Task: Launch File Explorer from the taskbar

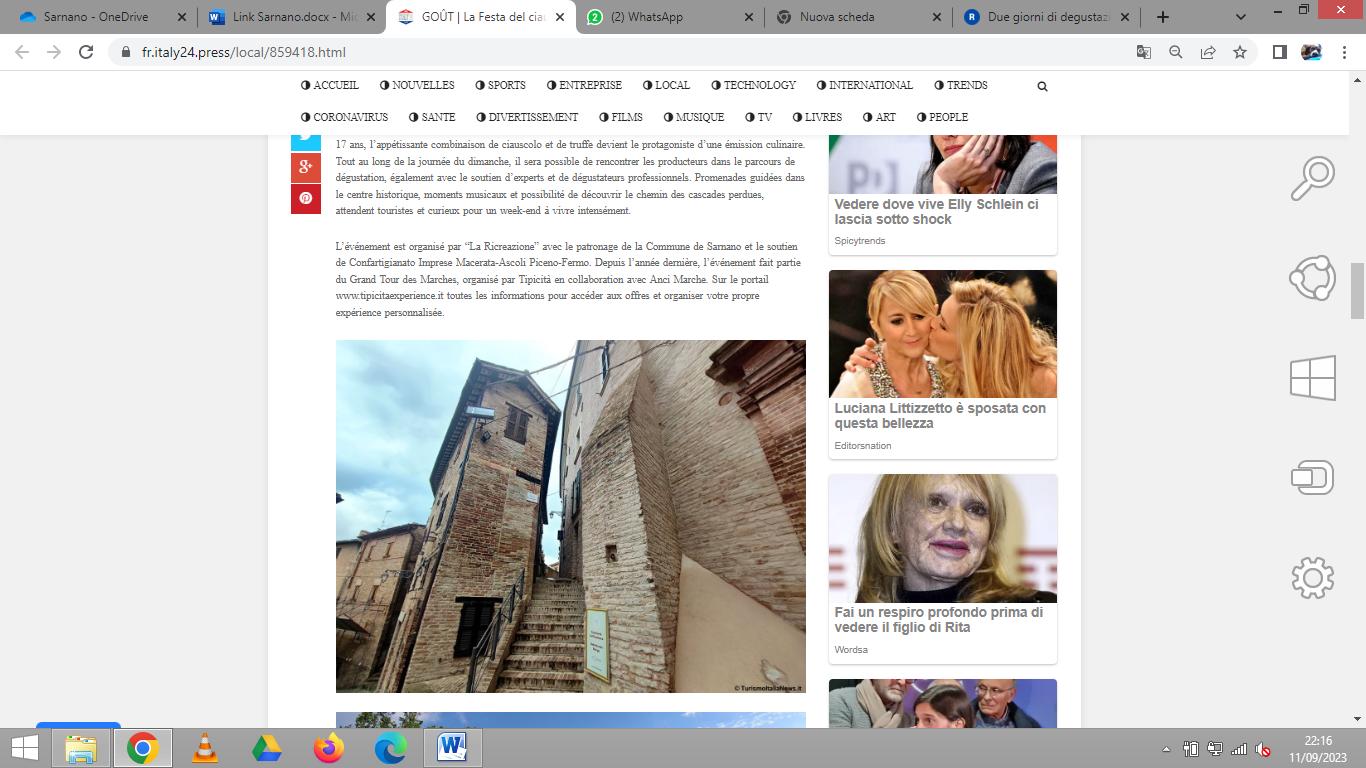Action: pos(80,748)
